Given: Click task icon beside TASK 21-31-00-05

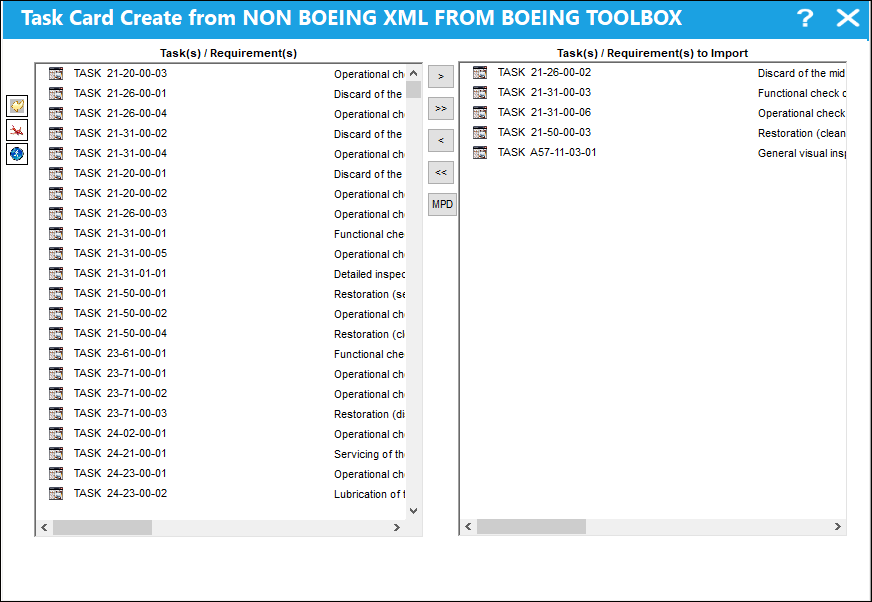Looking at the screenshot, I should click(56, 254).
